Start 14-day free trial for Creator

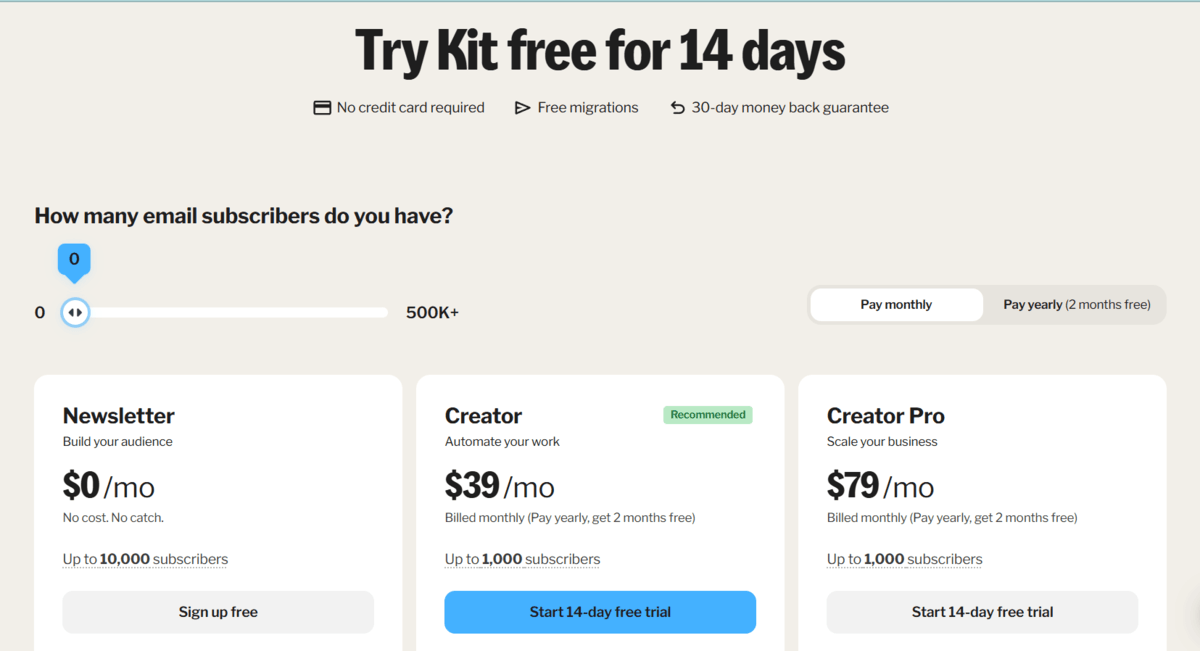pyautogui.click(x=600, y=611)
